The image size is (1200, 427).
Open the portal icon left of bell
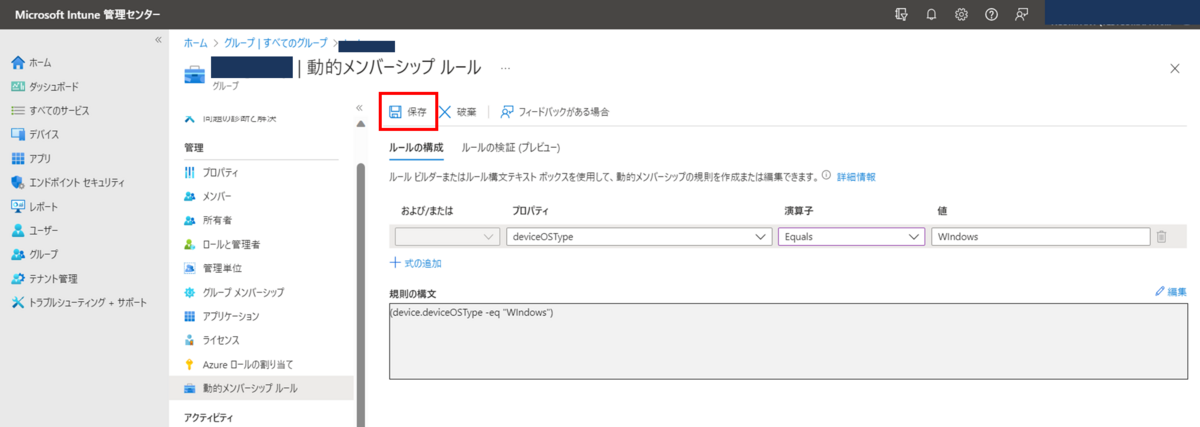pos(899,14)
